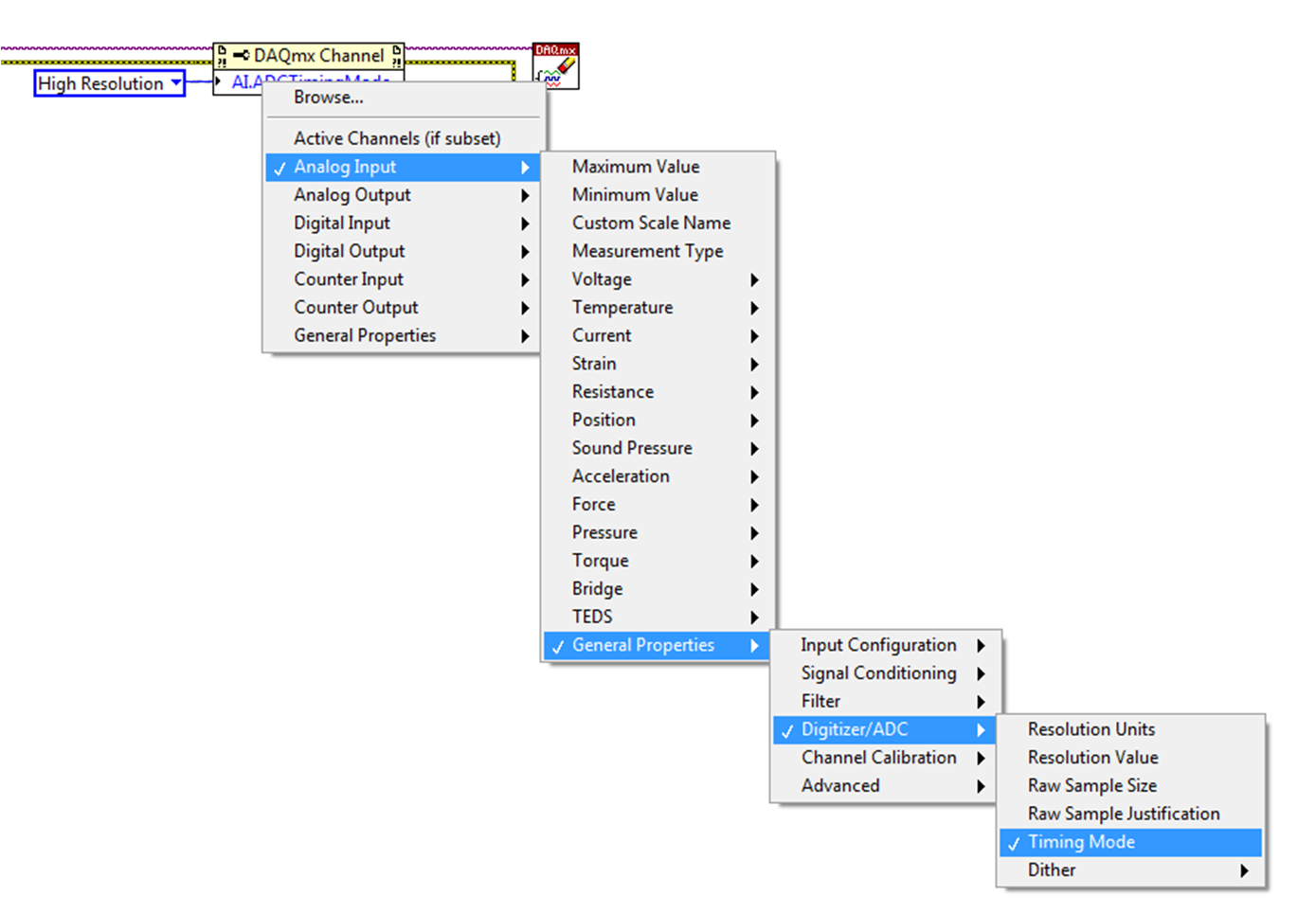Select the Maximum Value property

(x=658, y=167)
